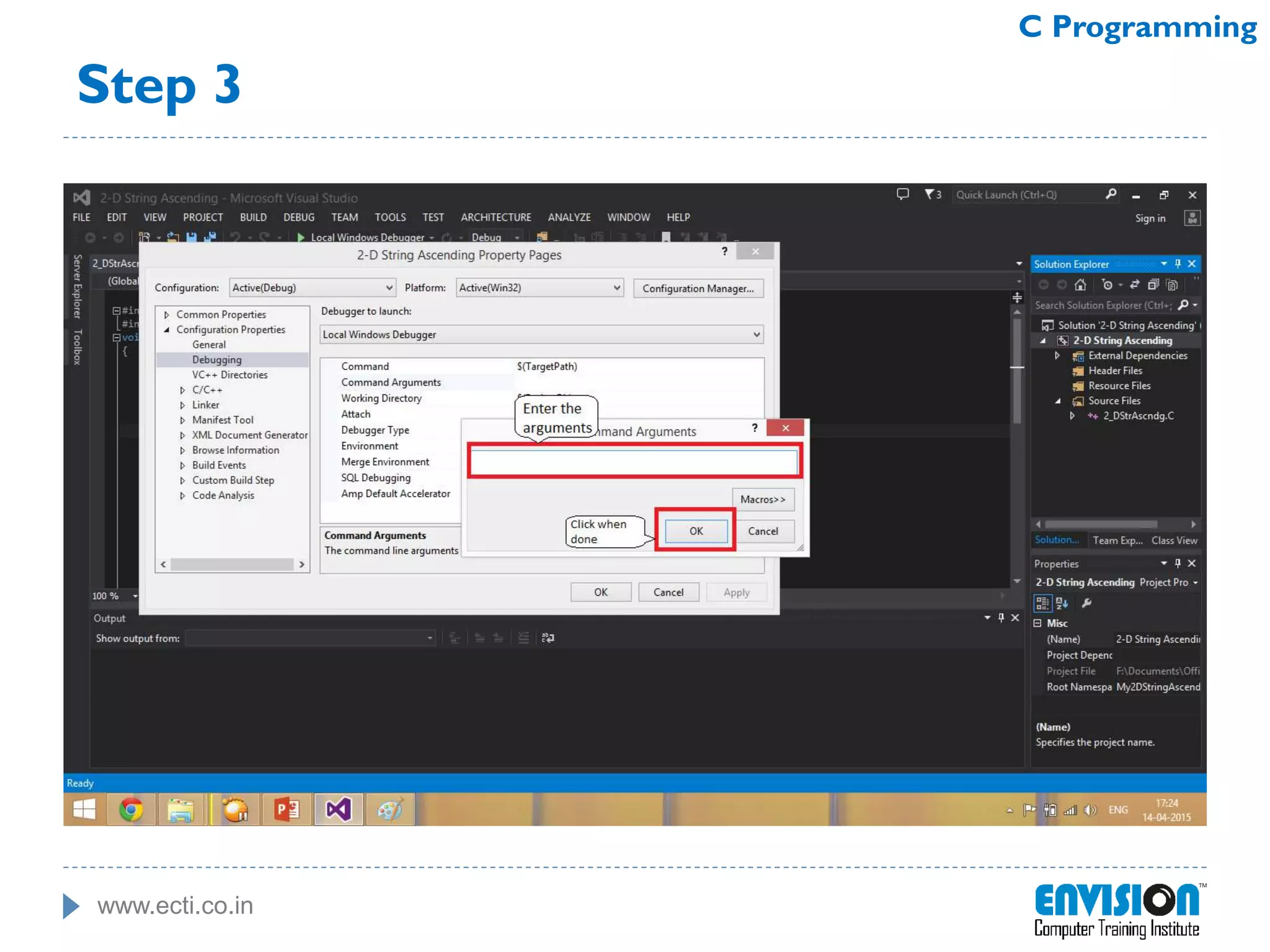Click the Save All icon in the toolbar
The width and height of the screenshot is (1270, 952).
tap(210, 237)
